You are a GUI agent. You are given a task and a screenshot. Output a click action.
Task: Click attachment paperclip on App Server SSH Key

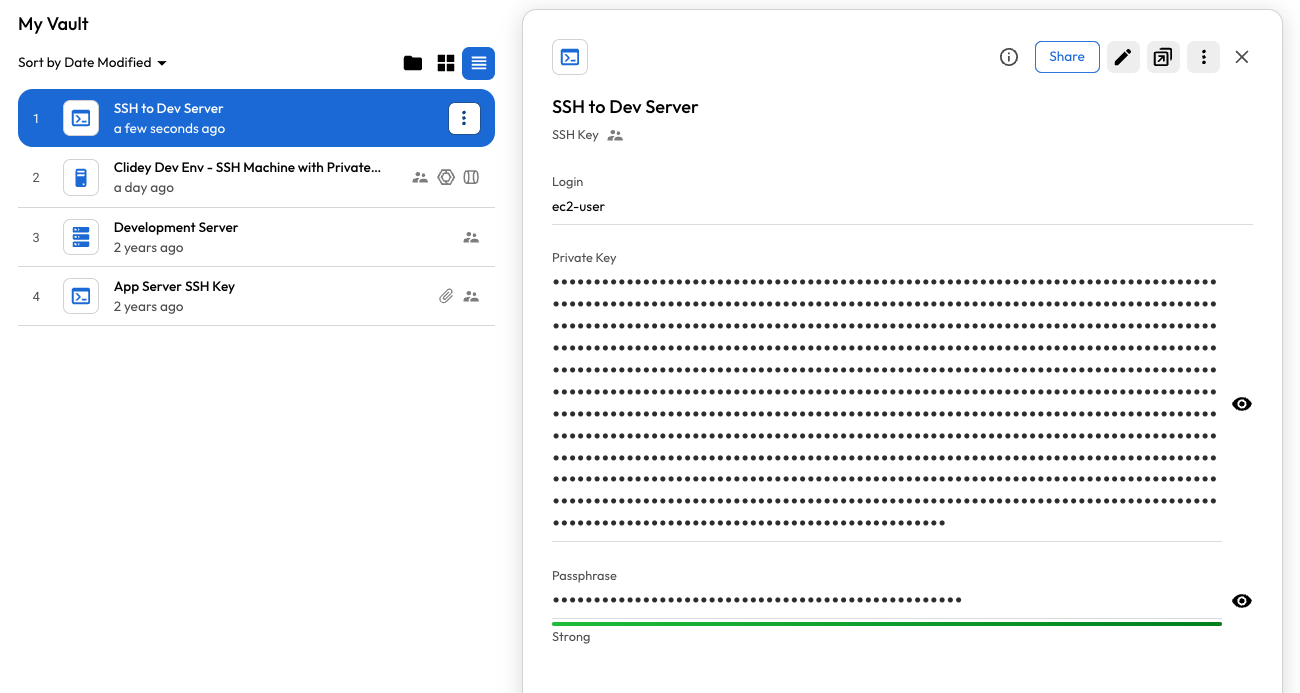pyautogui.click(x=446, y=296)
